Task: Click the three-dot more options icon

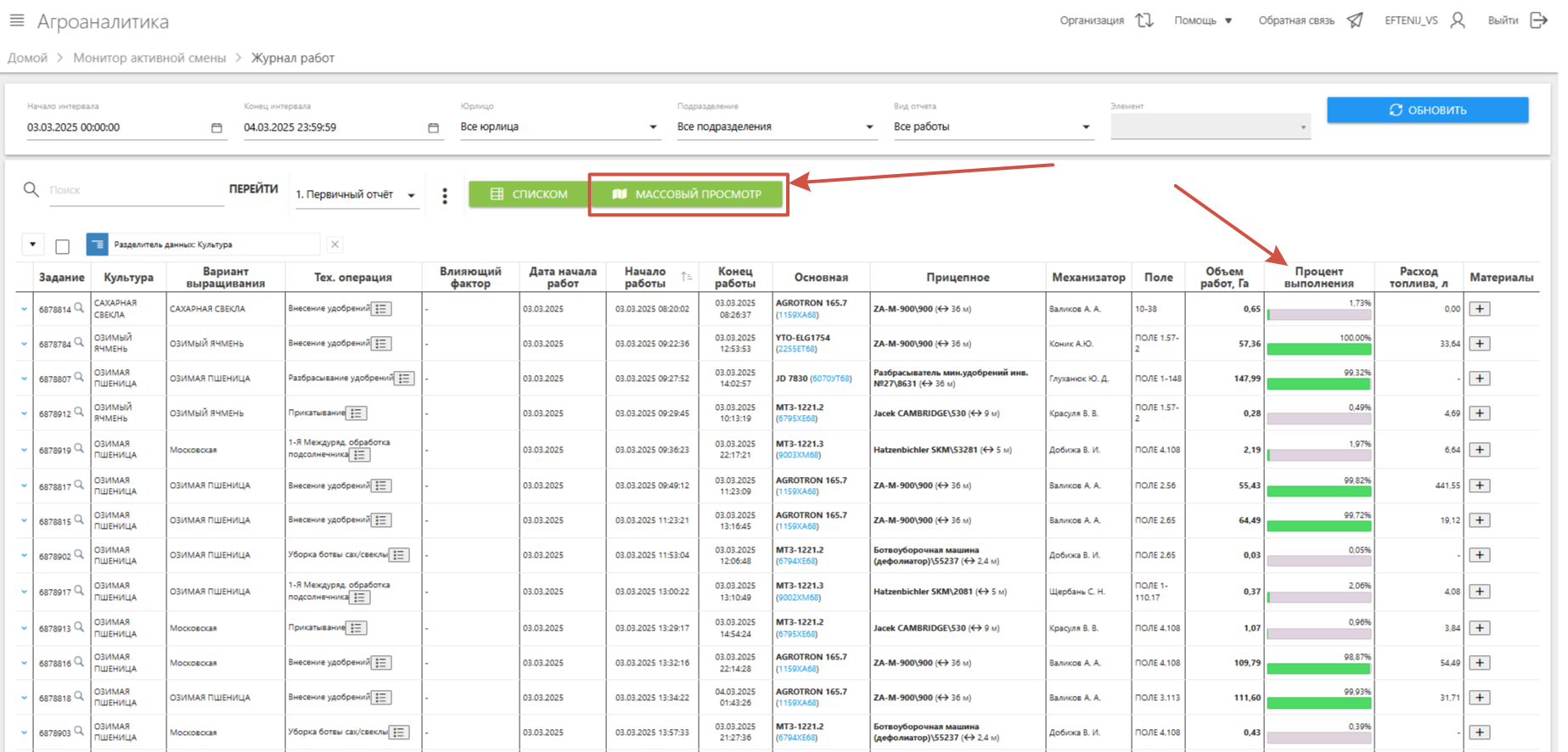Action: click(445, 196)
